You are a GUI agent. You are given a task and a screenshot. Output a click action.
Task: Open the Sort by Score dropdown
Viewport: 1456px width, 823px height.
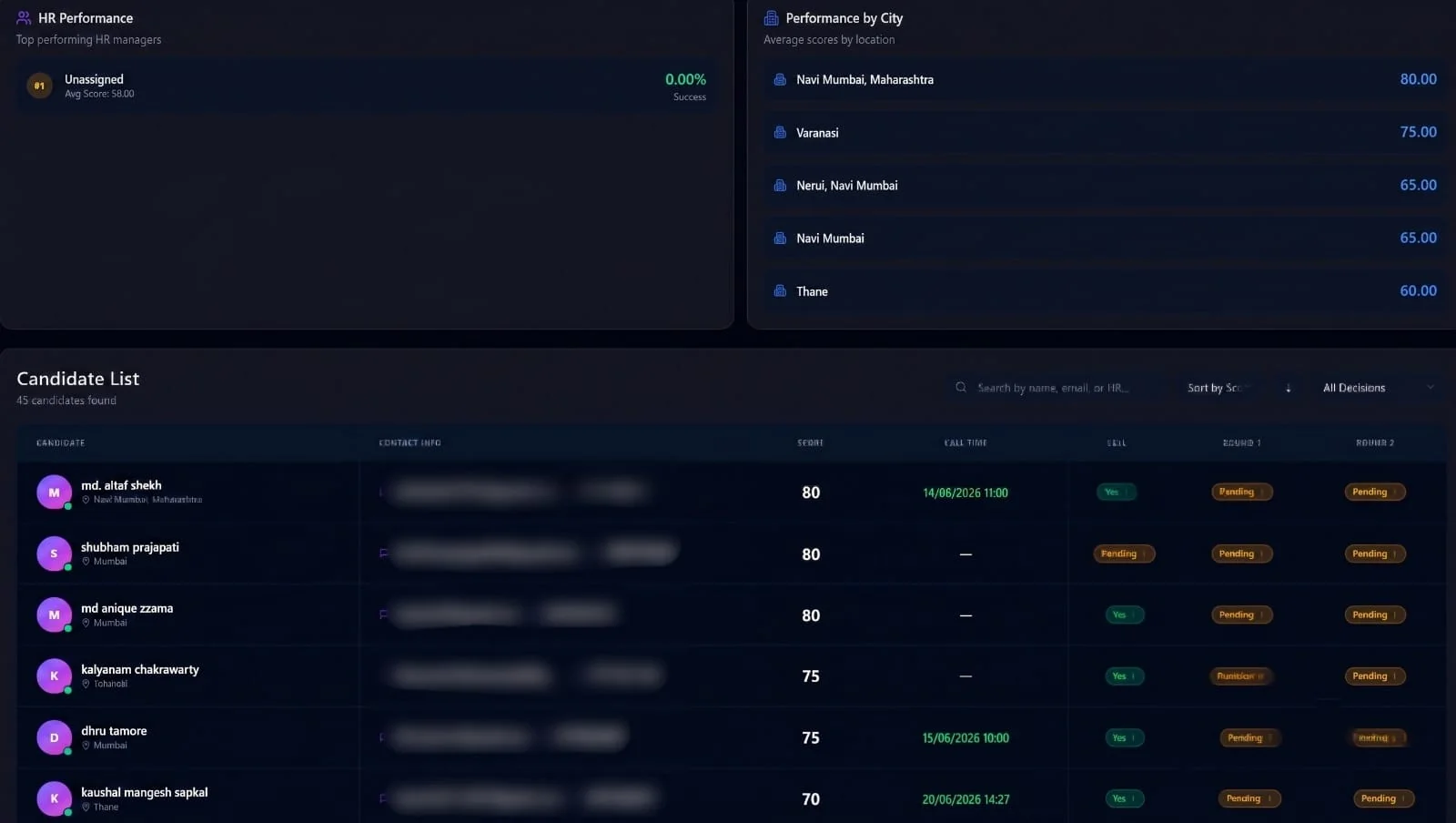pyautogui.click(x=1222, y=388)
